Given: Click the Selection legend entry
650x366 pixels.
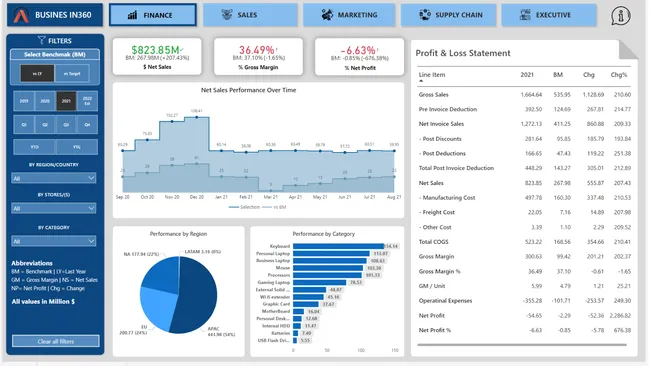Looking at the screenshot, I should (245, 207).
